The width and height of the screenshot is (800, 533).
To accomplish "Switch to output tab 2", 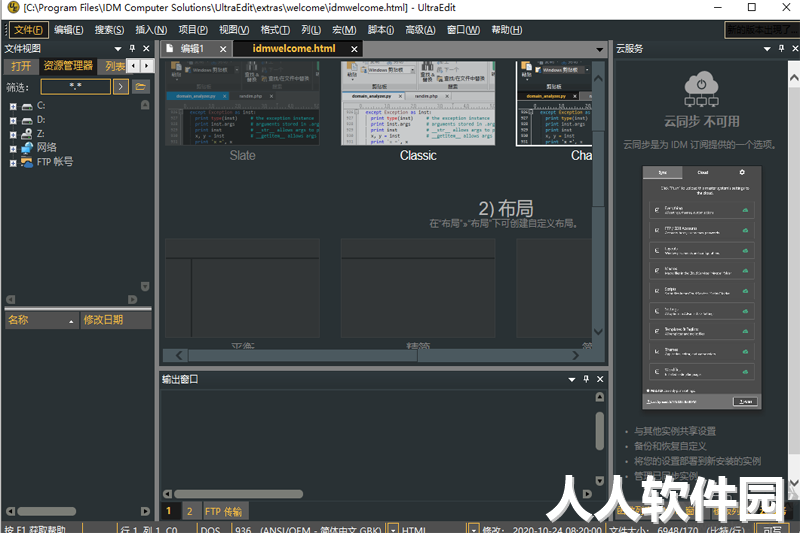I will [x=189, y=511].
